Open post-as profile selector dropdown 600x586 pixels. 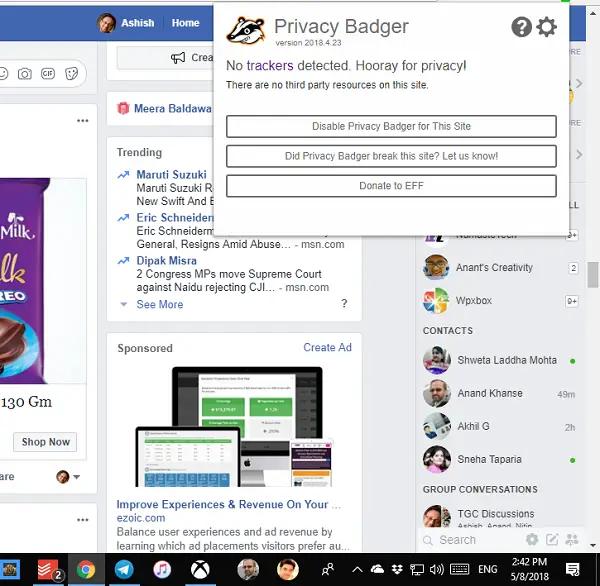(68, 477)
